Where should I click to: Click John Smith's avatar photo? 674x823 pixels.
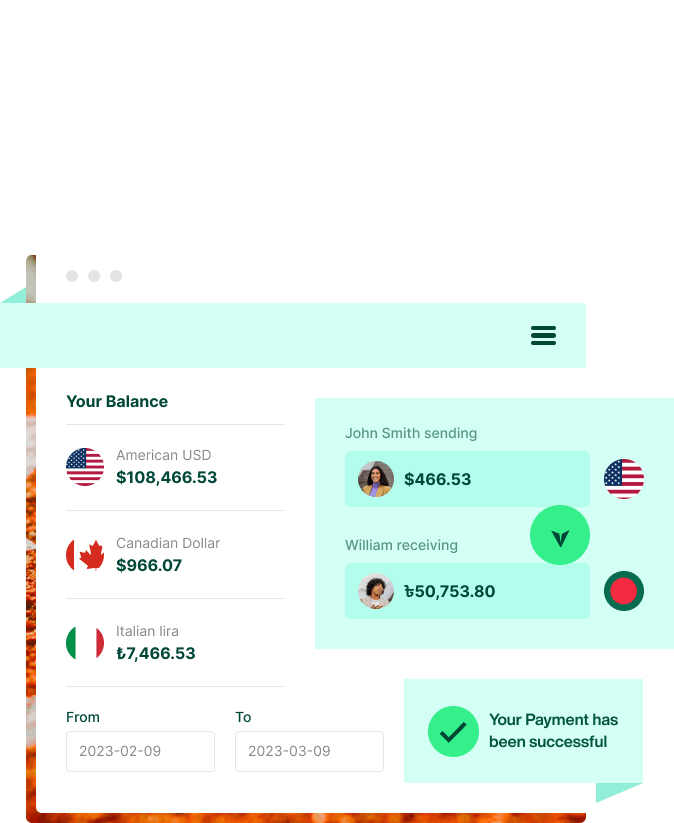tap(376, 479)
